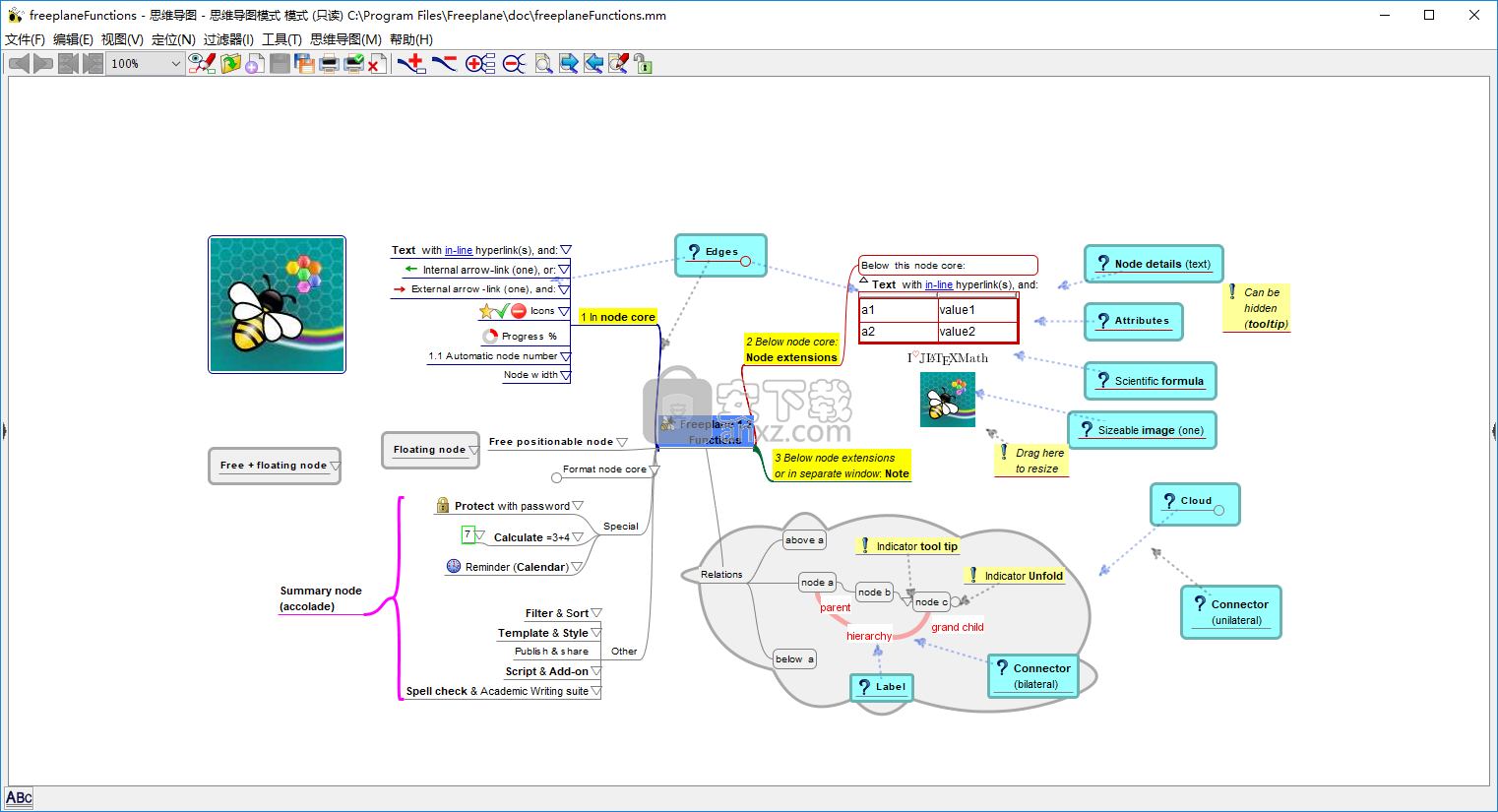Click the globe icon beside Reminder (Calendar)
The width and height of the screenshot is (1498, 812).
point(454,566)
